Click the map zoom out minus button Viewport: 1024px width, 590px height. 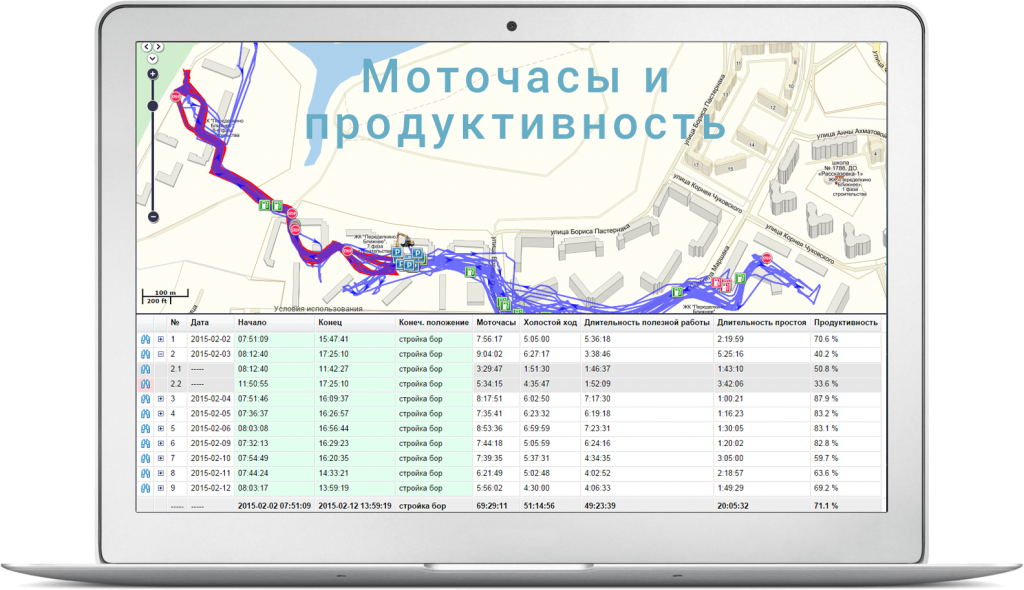[x=153, y=216]
